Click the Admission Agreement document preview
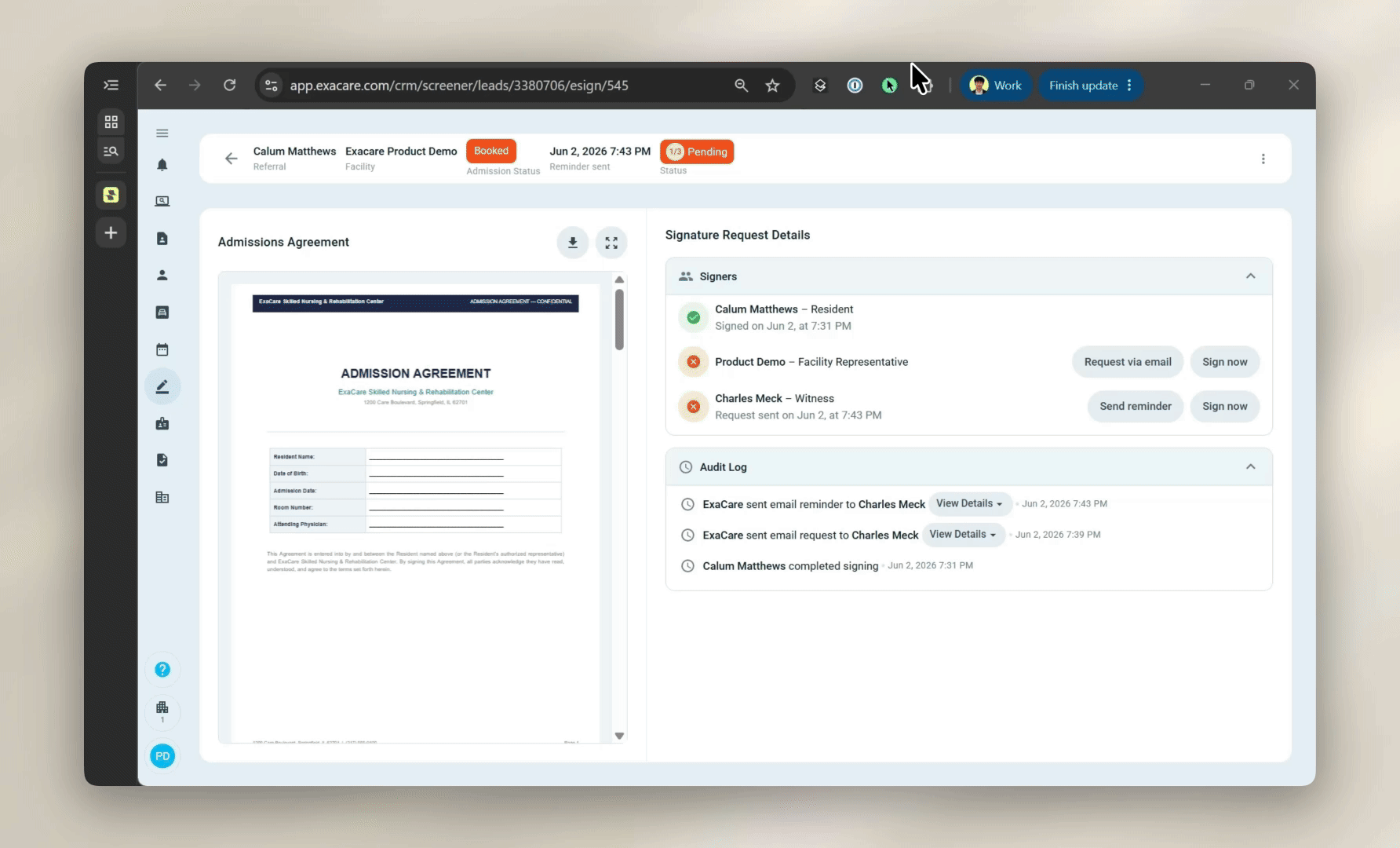Viewport: 1400px width, 848px height. (x=416, y=514)
